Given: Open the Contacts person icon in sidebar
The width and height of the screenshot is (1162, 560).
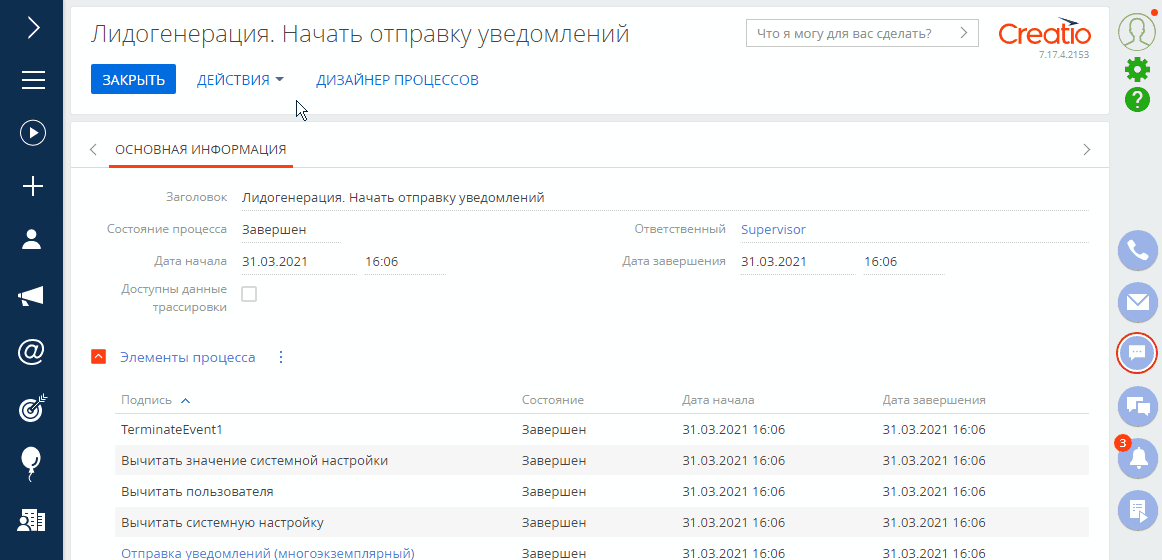Looking at the screenshot, I should click(33, 239).
